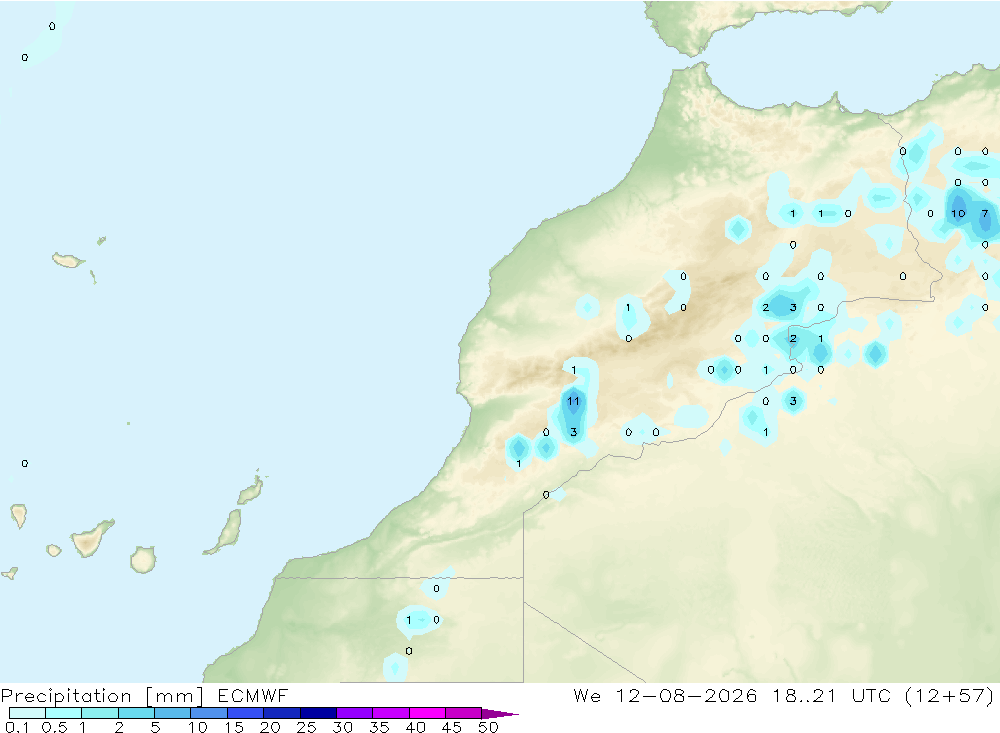Select the 40–45 mm magenta legend swatch
This screenshot has height=733, width=1000.
pyautogui.click(x=427, y=713)
